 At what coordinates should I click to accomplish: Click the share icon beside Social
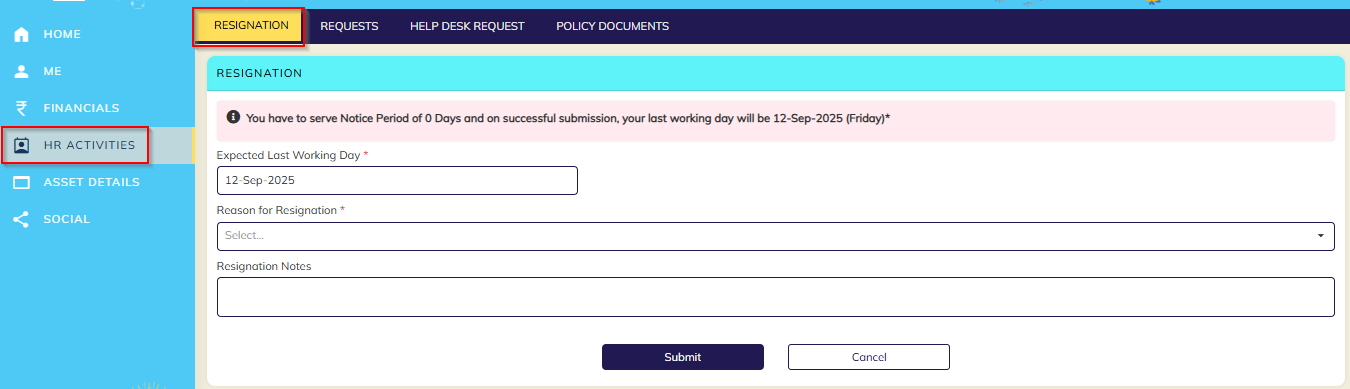pyautogui.click(x=21, y=219)
